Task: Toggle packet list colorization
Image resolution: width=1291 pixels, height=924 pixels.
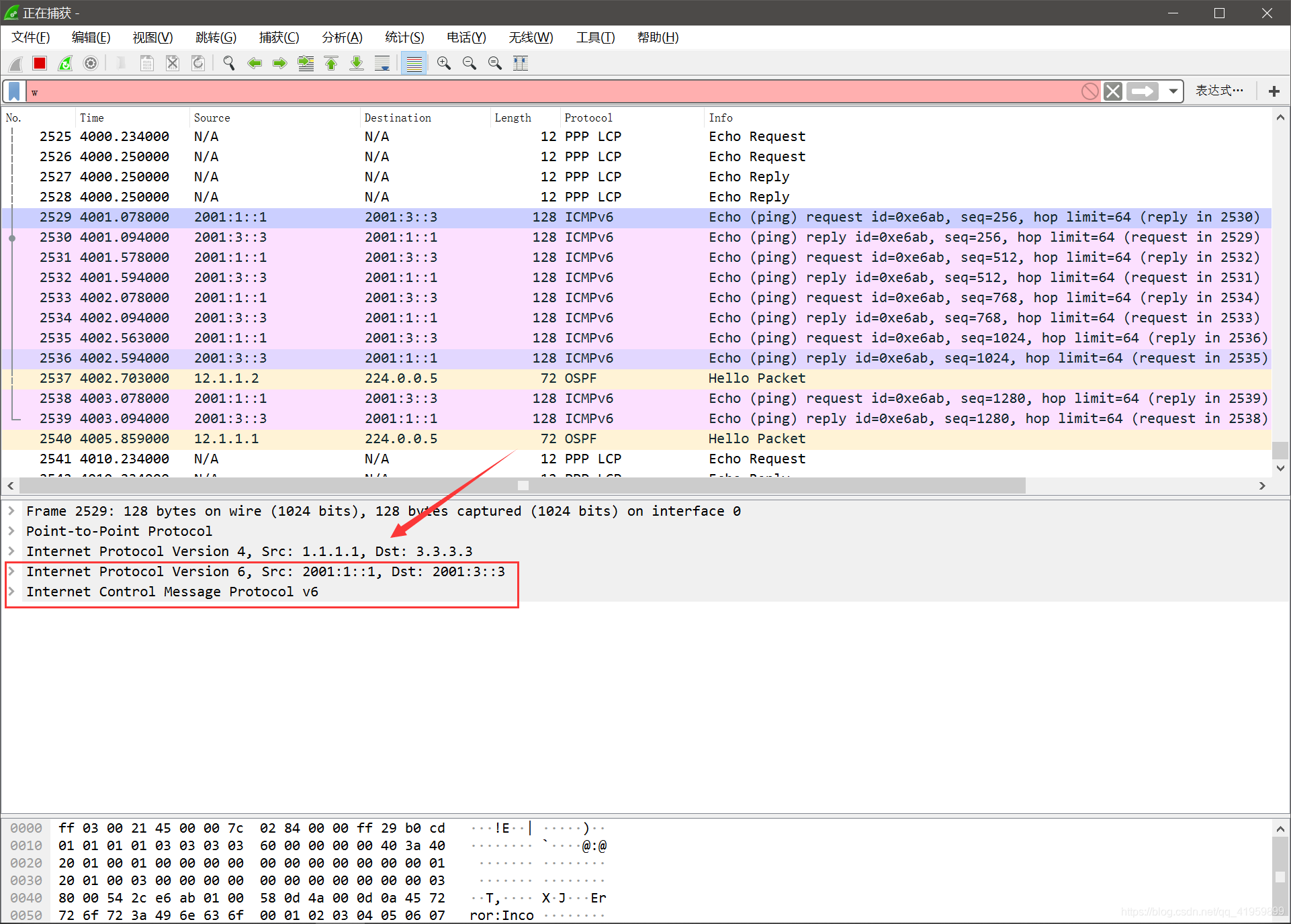Action: [x=414, y=63]
